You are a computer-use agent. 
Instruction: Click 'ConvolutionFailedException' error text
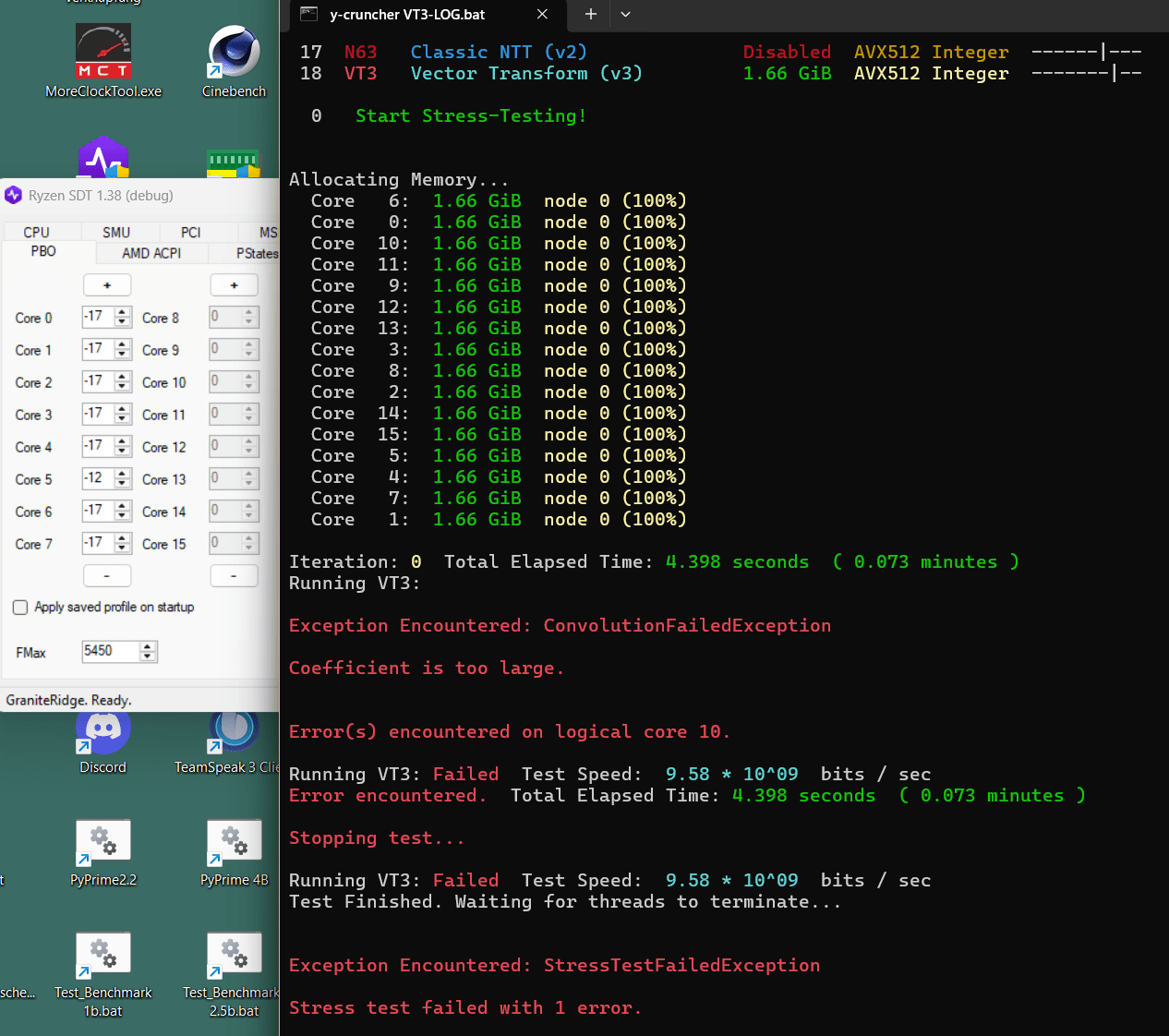pos(687,625)
